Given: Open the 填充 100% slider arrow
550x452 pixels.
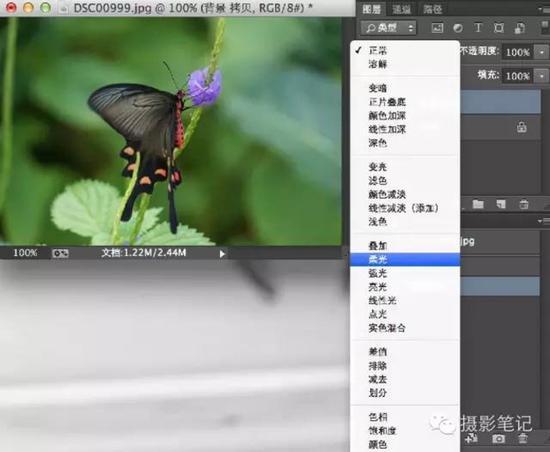Looking at the screenshot, I should [542, 76].
